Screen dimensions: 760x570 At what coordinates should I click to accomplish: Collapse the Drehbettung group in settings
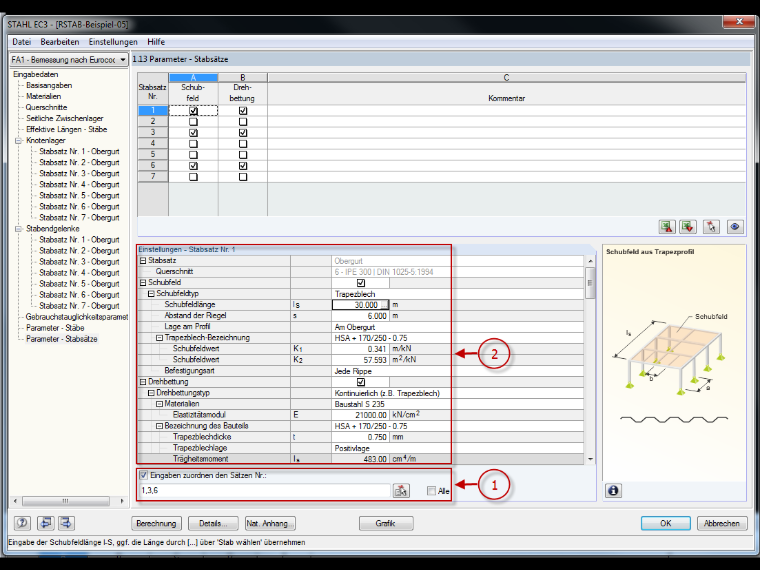click(143, 382)
